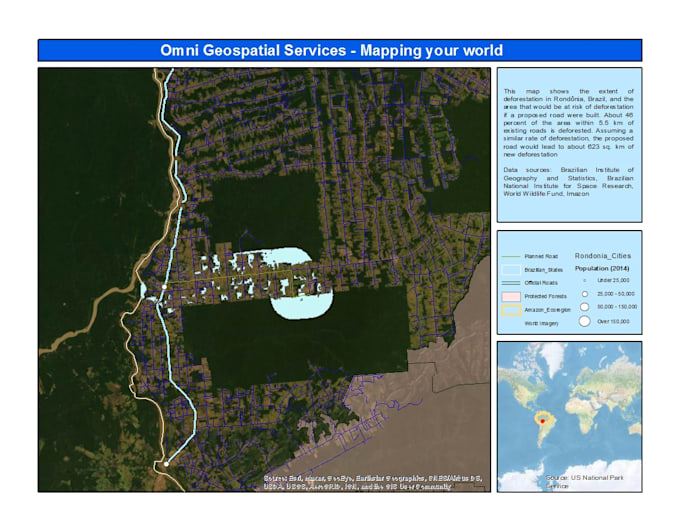Click the white city marker at the river's southern end
The image size is (680, 525).
point(166,464)
